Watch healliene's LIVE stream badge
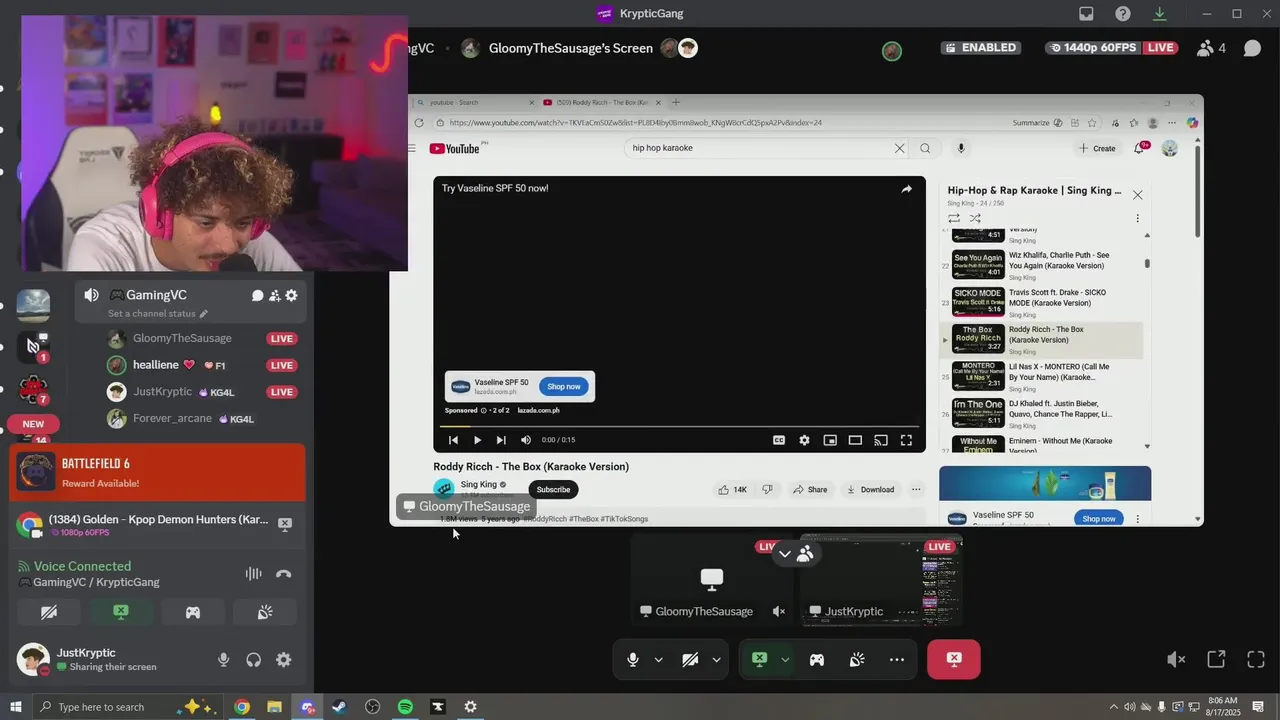The image size is (1280, 720). pyautogui.click(x=281, y=365)
